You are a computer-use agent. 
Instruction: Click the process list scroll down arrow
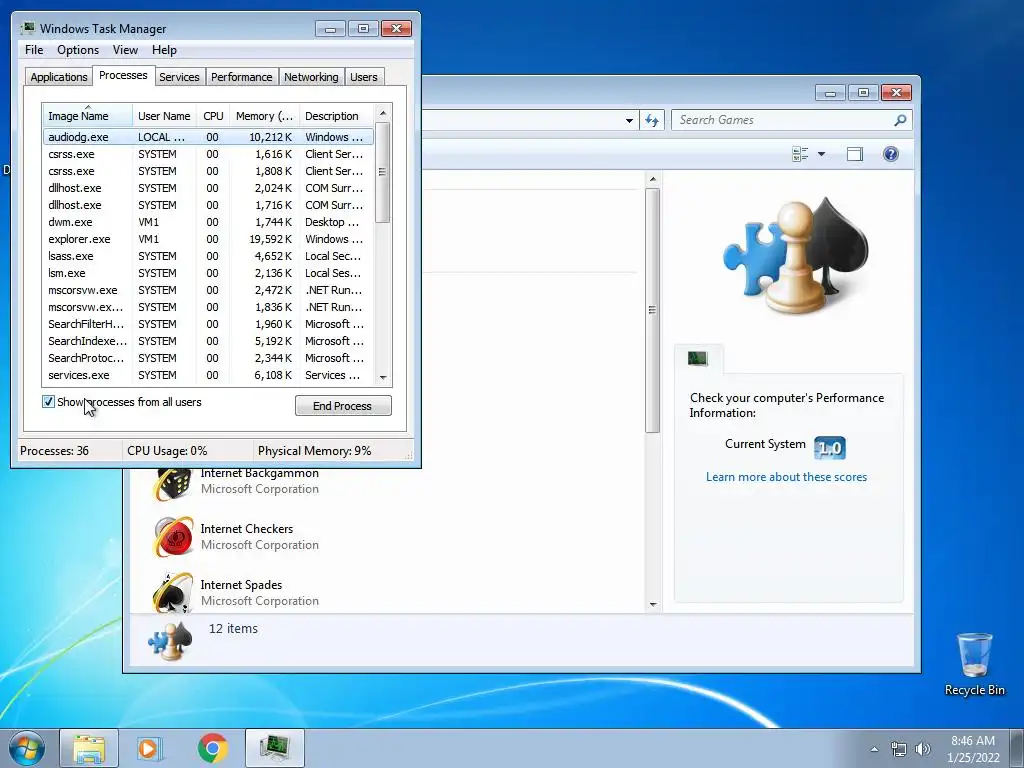pyautogui.click(x=383, y=377)
